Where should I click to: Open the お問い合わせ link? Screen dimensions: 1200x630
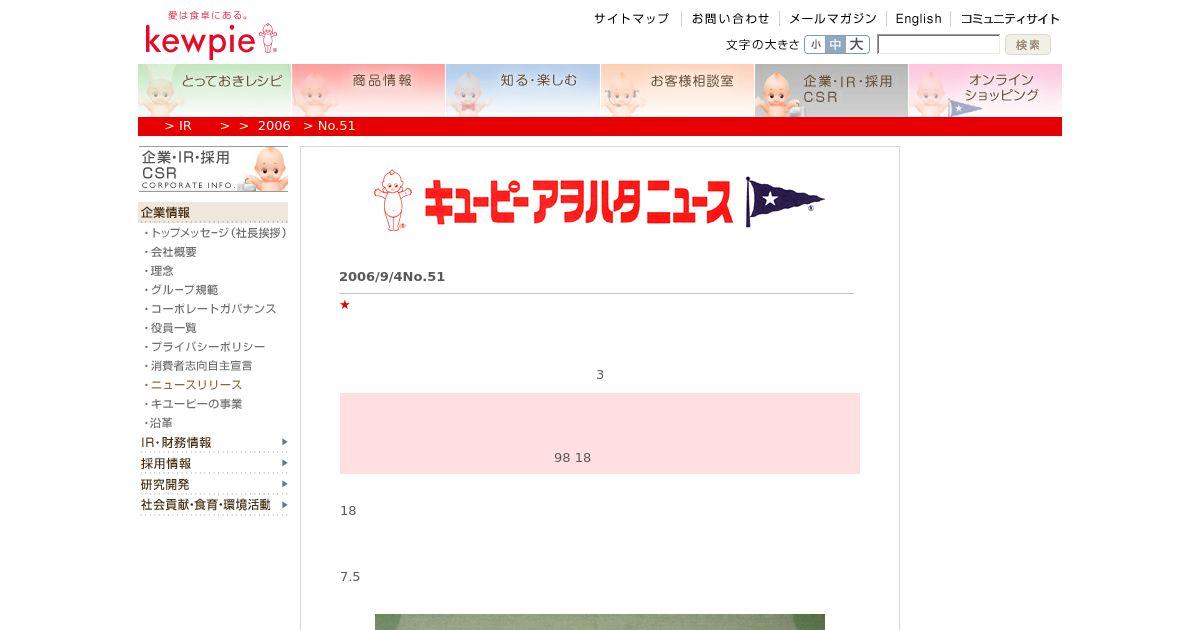click(x=730, y=19)
